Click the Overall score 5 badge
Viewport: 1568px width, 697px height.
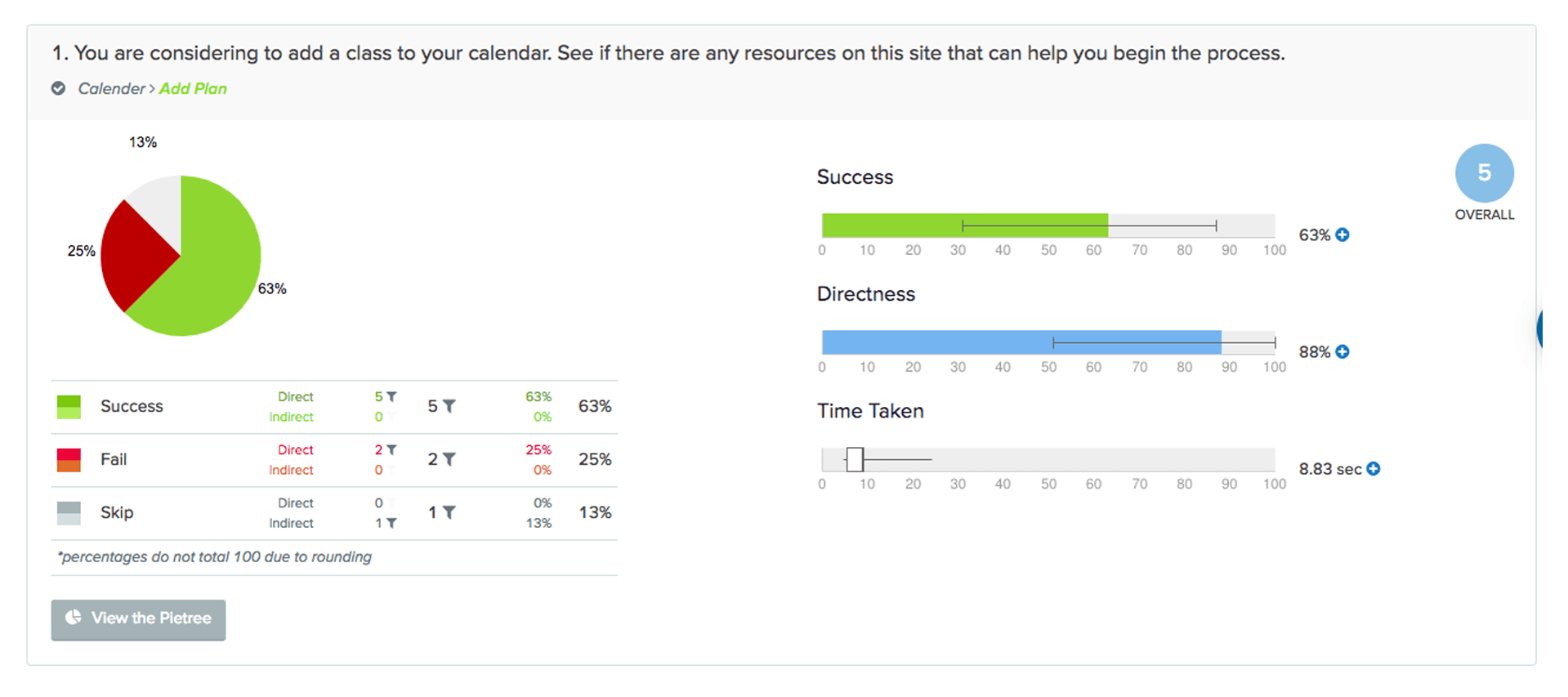click(x=1484, y=173)
